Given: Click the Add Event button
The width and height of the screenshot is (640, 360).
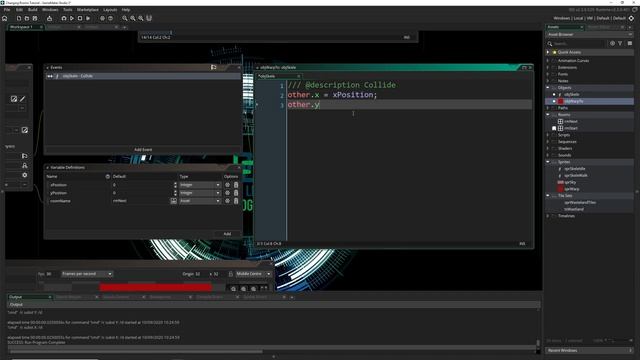Looking at the screenshot, I should click(x=143, y=150).
